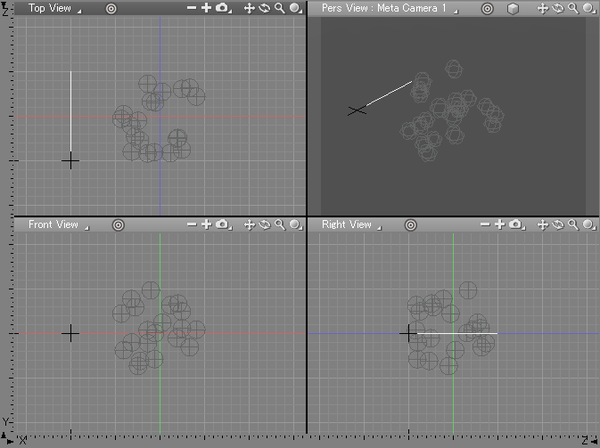Click the shading sphere icon in Top View
The width and height of the screenshot is (600, 448).
pos(294,8)
